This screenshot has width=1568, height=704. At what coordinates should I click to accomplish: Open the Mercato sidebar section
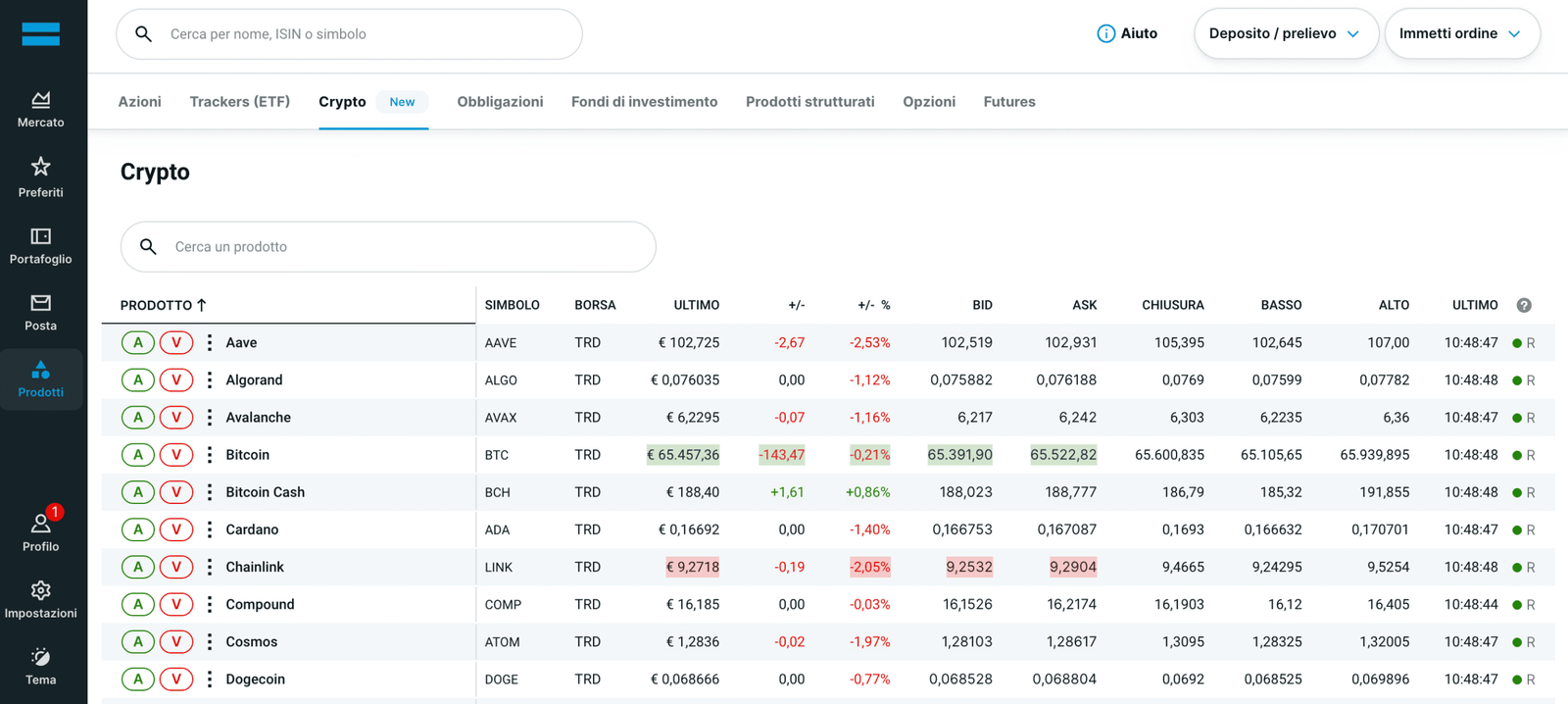(x=40, y=109)
